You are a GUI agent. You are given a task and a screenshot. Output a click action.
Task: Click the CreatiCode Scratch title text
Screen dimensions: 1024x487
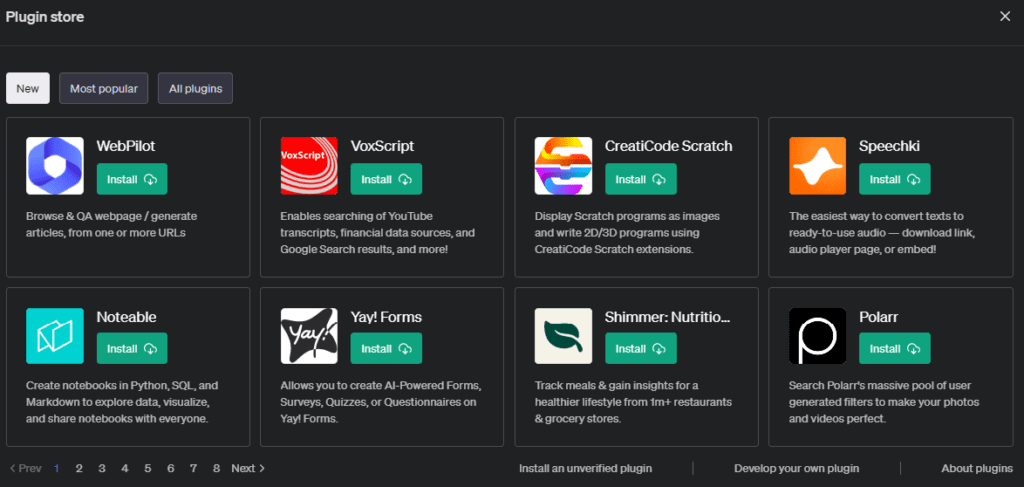tap(669, 146)
